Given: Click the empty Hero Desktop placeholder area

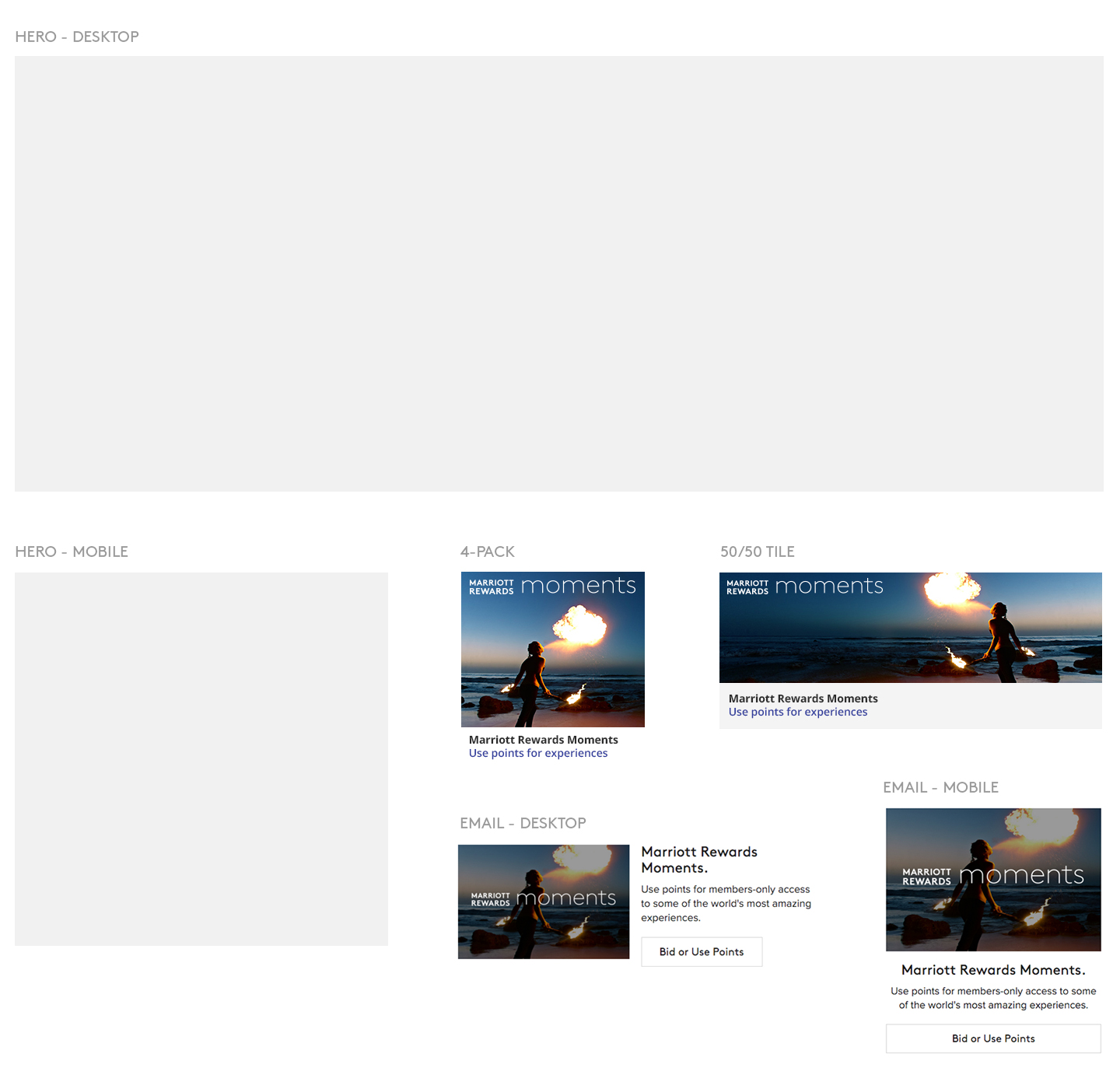Looking at the screenshot, I should (x=558, y=273).
